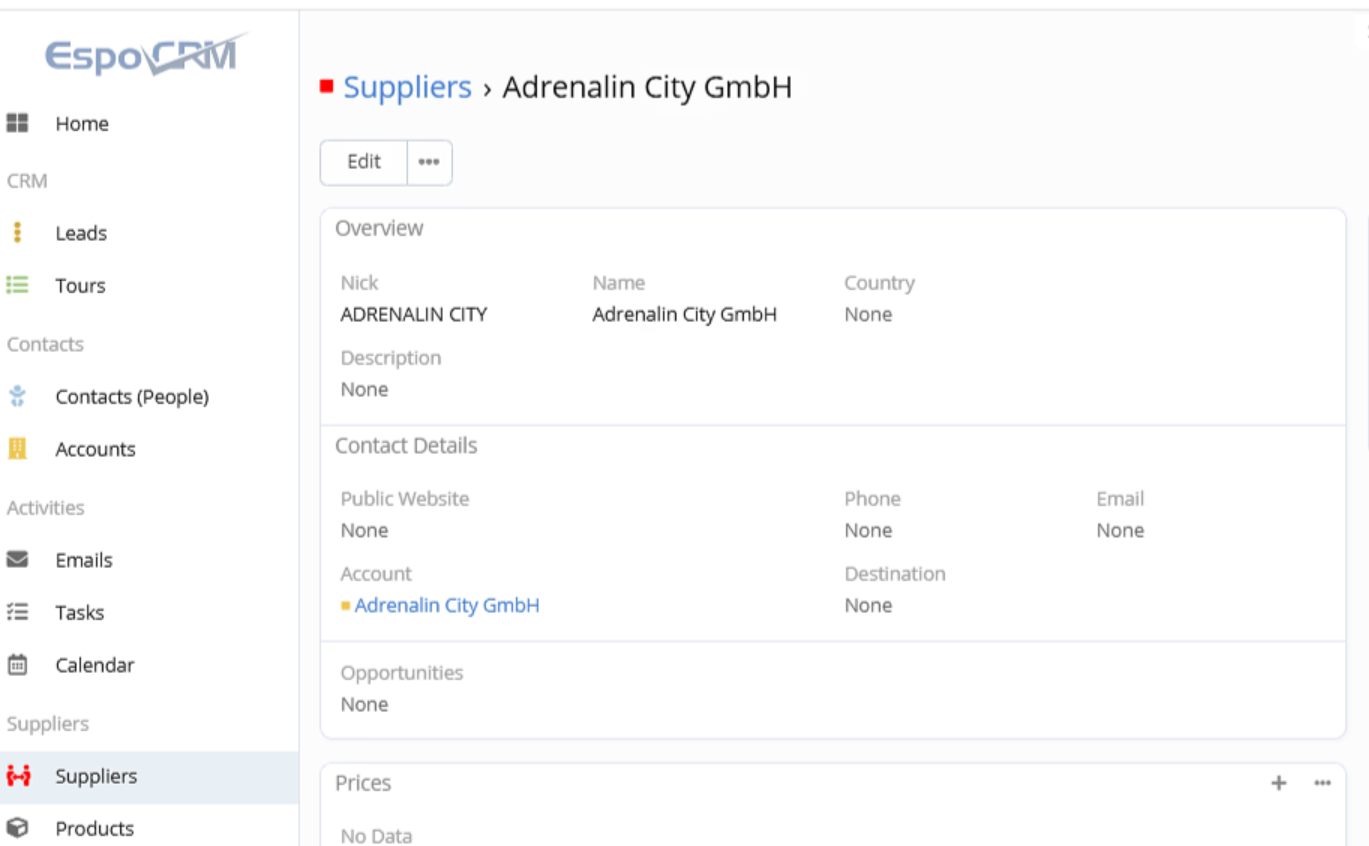1369x846 pixels.
Task: Open Products in sidebar
Action: [x=94, y=828]
